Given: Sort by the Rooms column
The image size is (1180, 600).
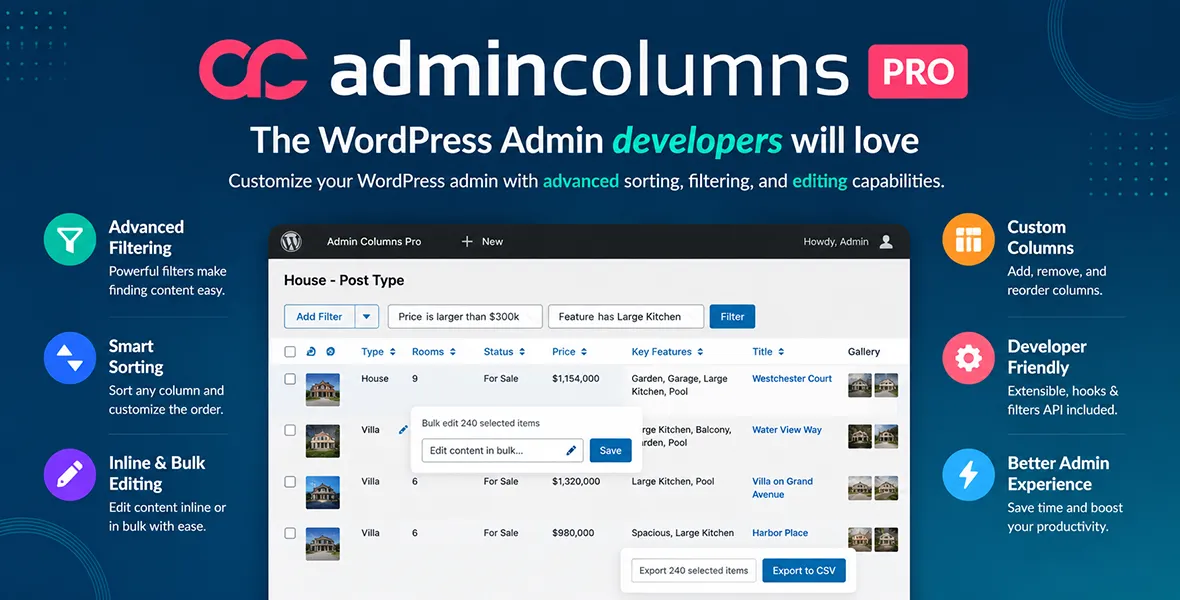Looking at the screenshot, I should 433,352.
